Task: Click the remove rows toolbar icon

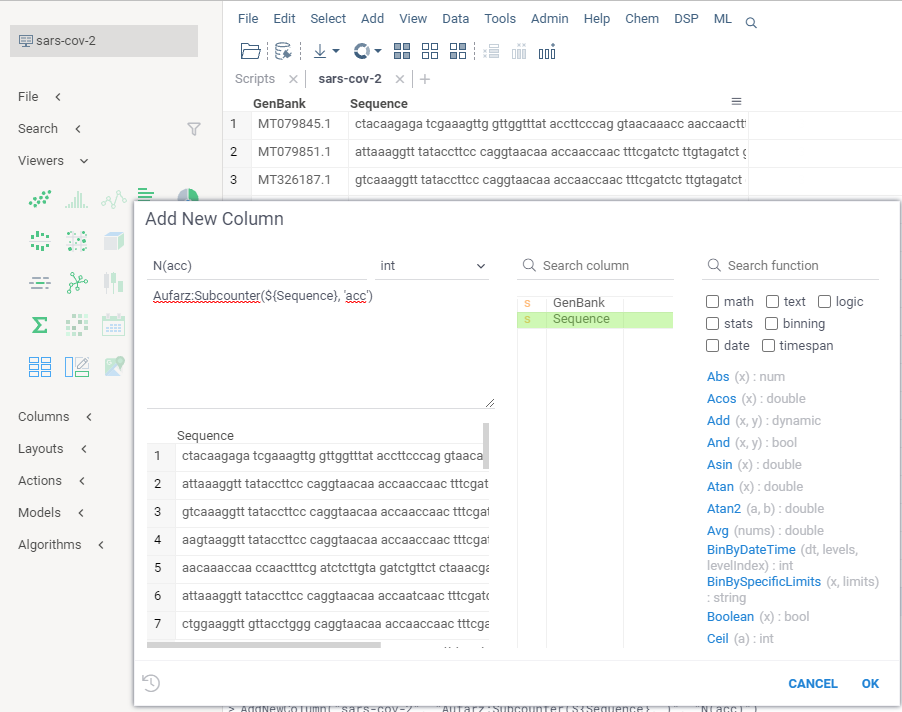Action: (x=491, y=51)
